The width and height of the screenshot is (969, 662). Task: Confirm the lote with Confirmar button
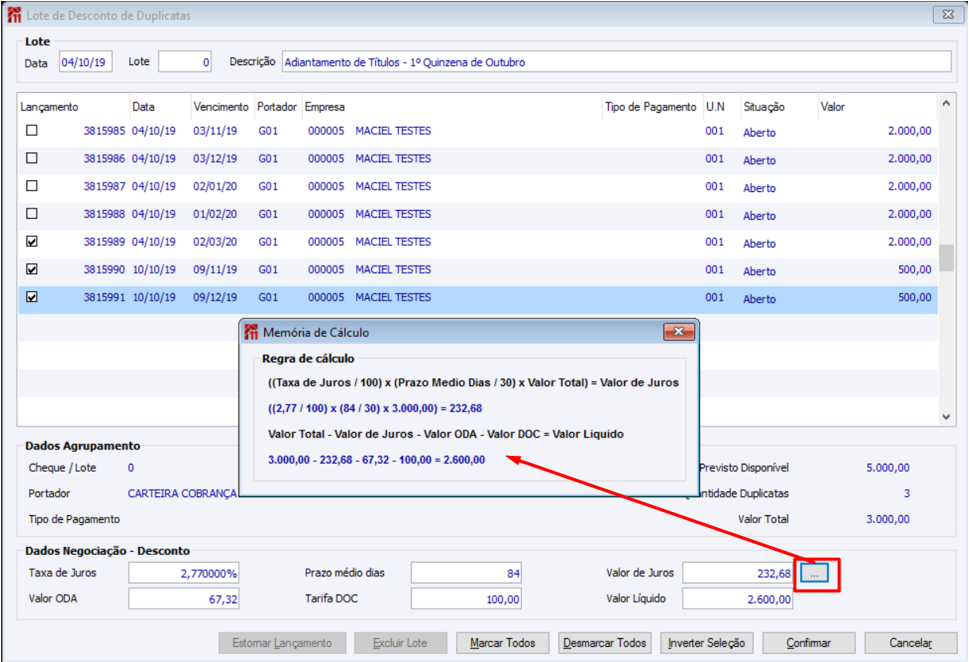(808, 643)
